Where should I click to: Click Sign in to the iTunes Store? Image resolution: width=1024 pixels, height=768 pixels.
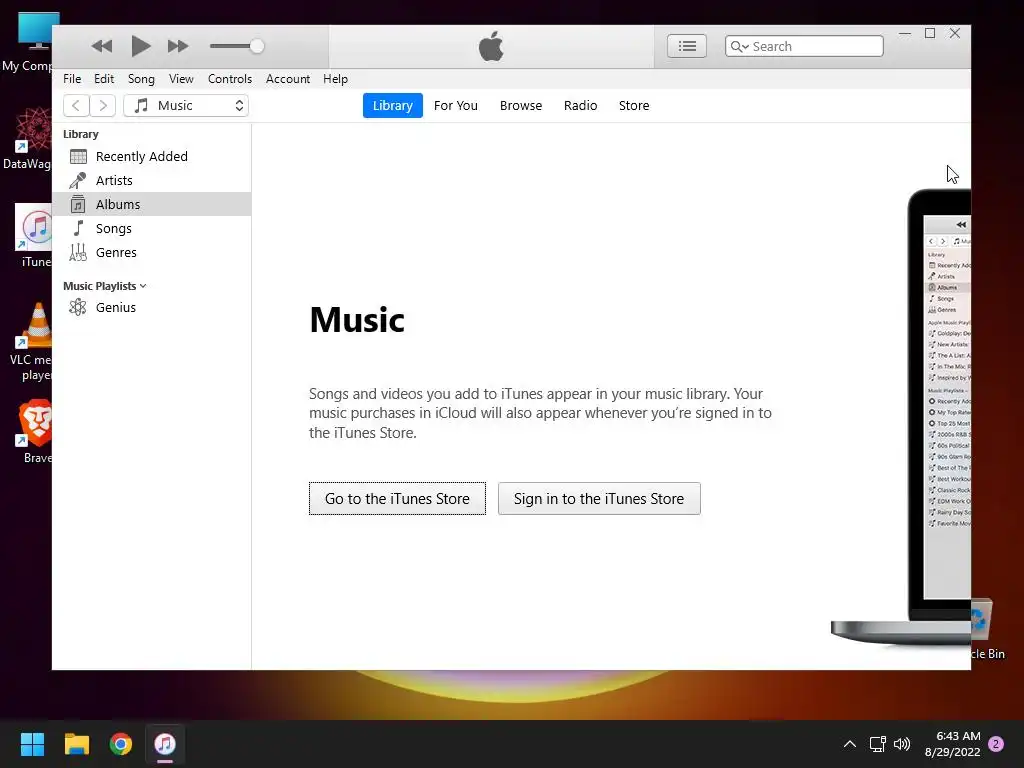[x=599, y=498]
